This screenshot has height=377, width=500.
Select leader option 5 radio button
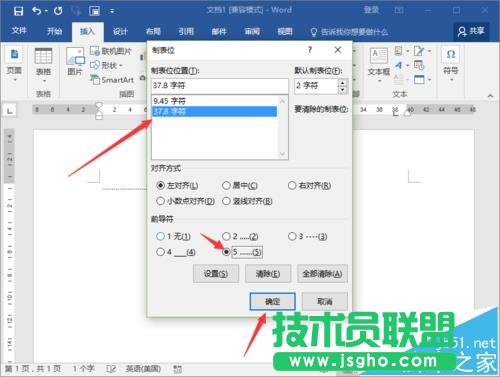point(226,252)
